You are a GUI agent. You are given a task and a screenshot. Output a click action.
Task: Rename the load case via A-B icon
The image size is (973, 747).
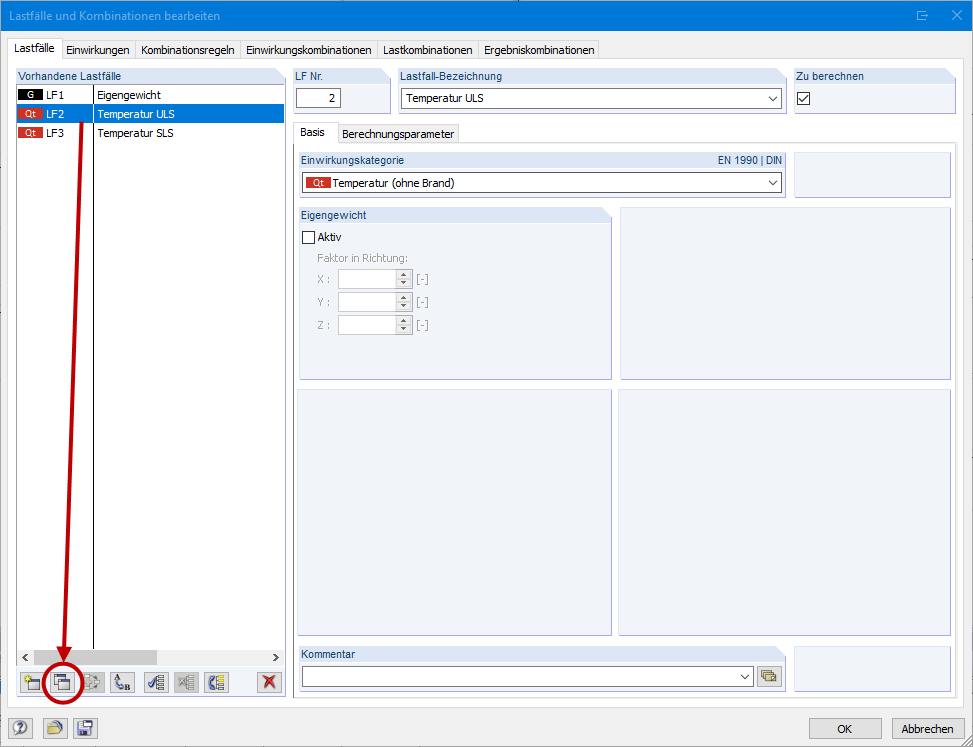point(123,682)
